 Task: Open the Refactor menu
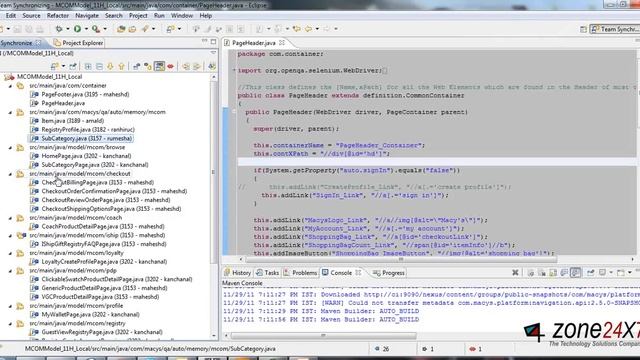pyautogui.click(x=58, y=16)
